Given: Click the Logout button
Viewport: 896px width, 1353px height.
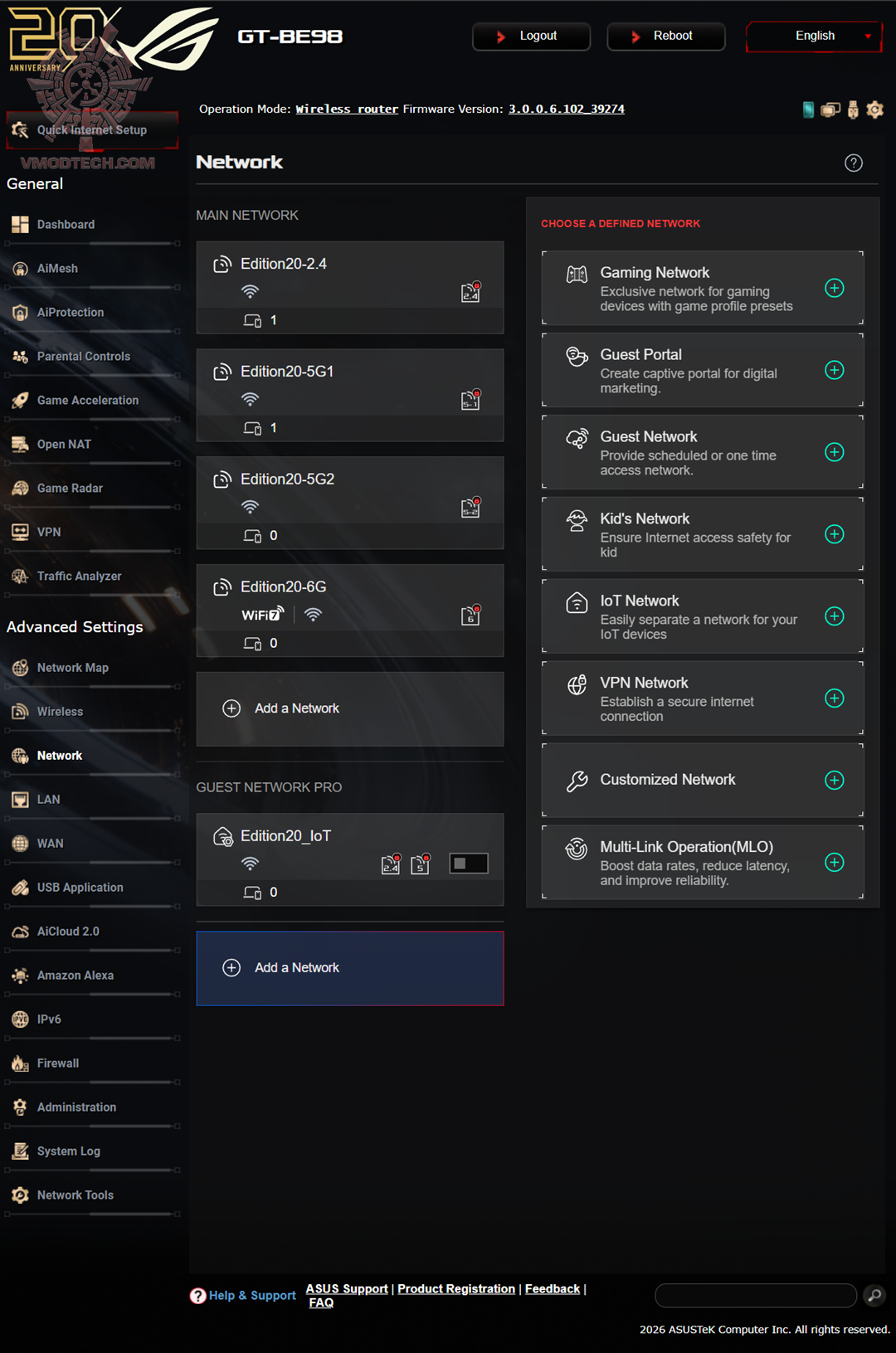Looking at the screenshot, I should [532, 37].
